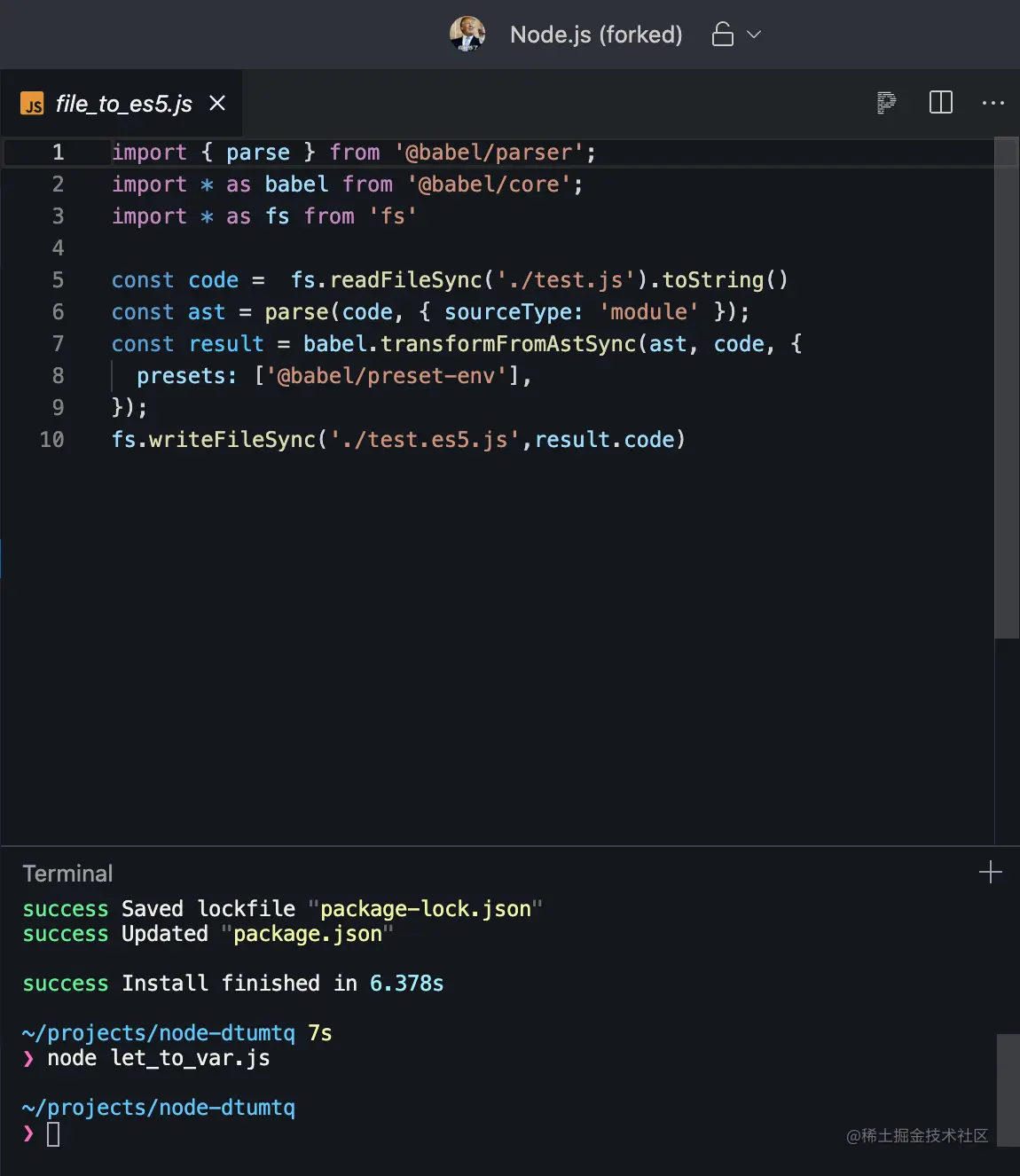Click the JS file icon in tab

coord(32,104)
